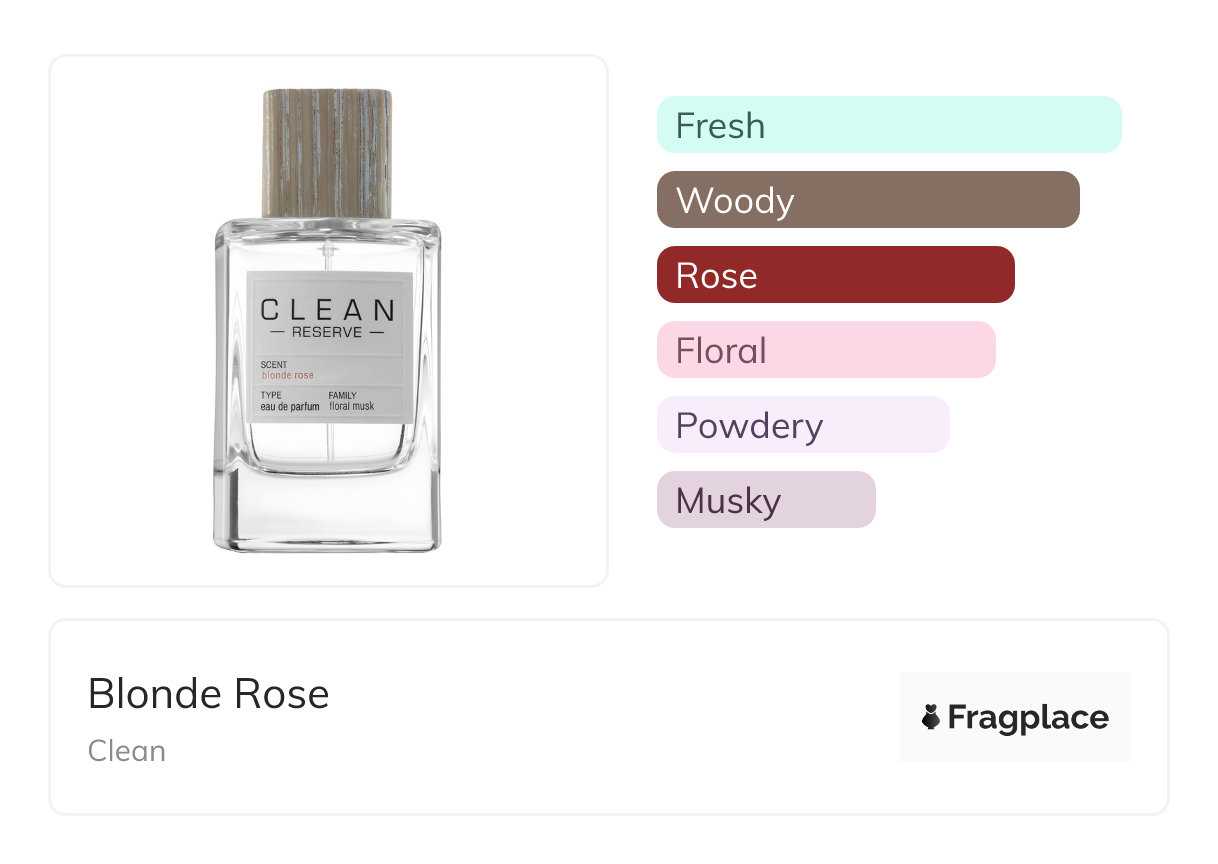Image resolution: width=1218 pixels, height=864 pixels.
Task: Select the Musky accord bar
Action: point(765,500)
